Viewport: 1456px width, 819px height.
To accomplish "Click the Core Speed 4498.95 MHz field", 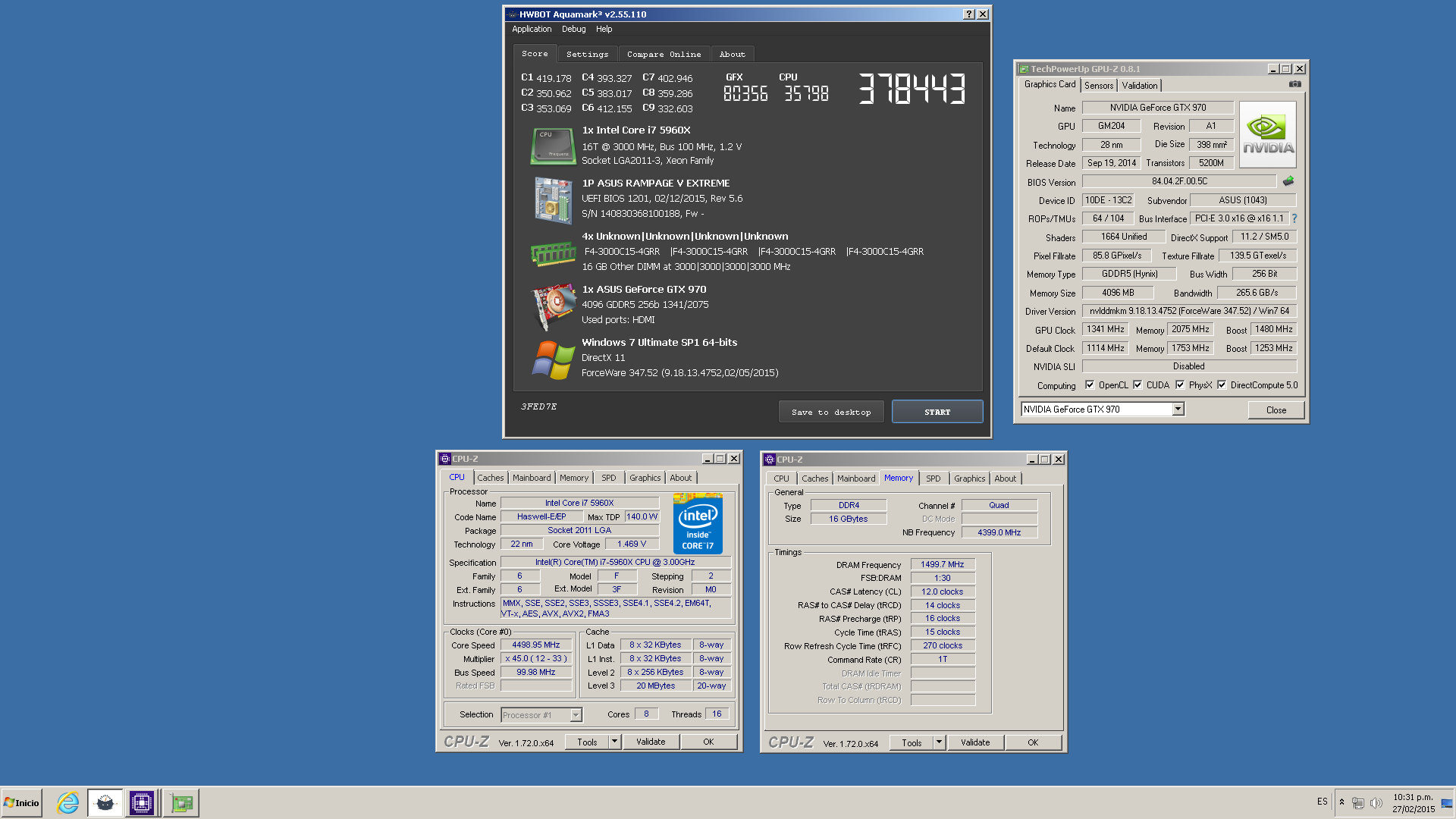I will pyautogui.click(x=536, y=645).
